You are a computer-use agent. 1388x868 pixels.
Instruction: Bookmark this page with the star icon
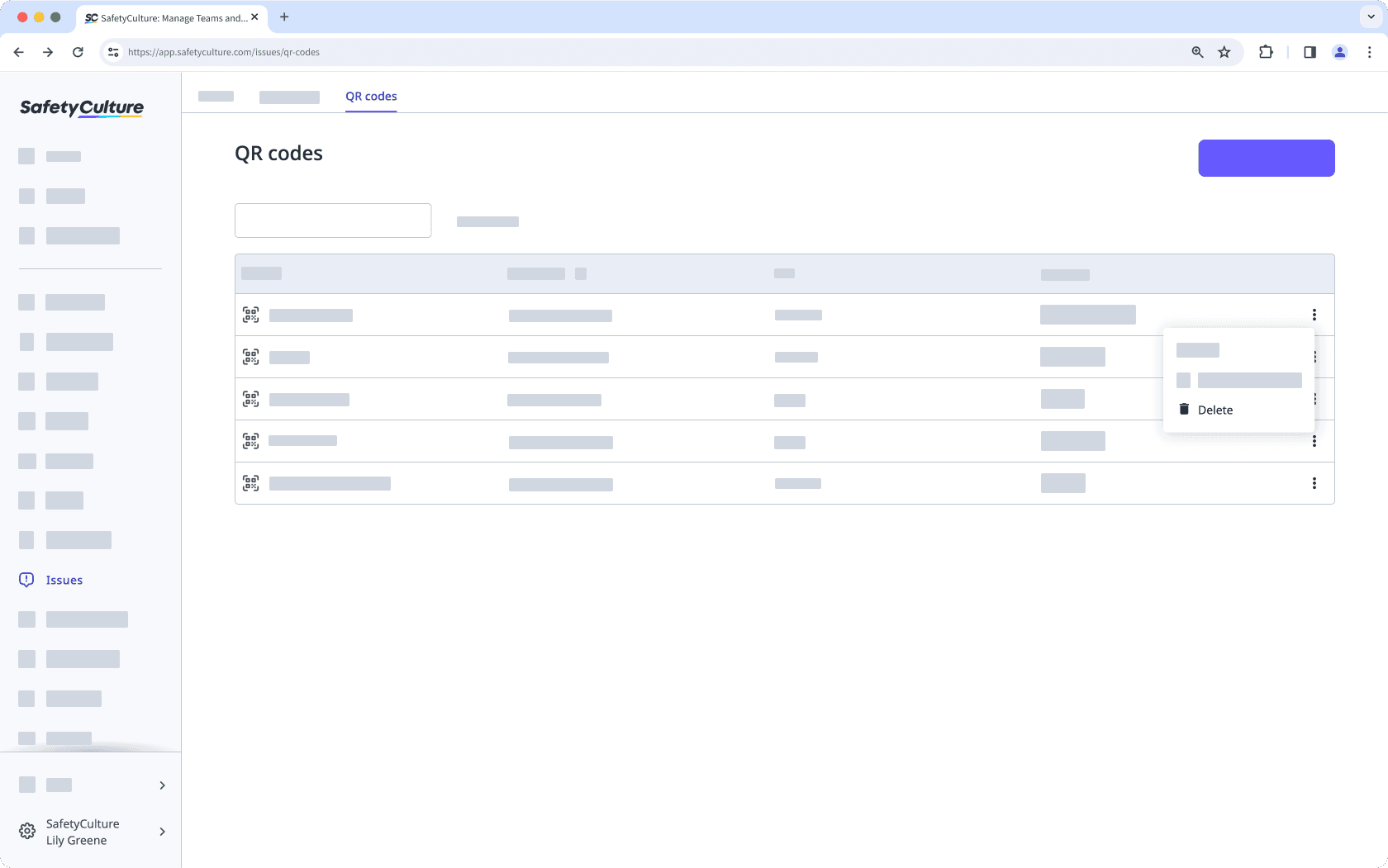[1224, 52]
